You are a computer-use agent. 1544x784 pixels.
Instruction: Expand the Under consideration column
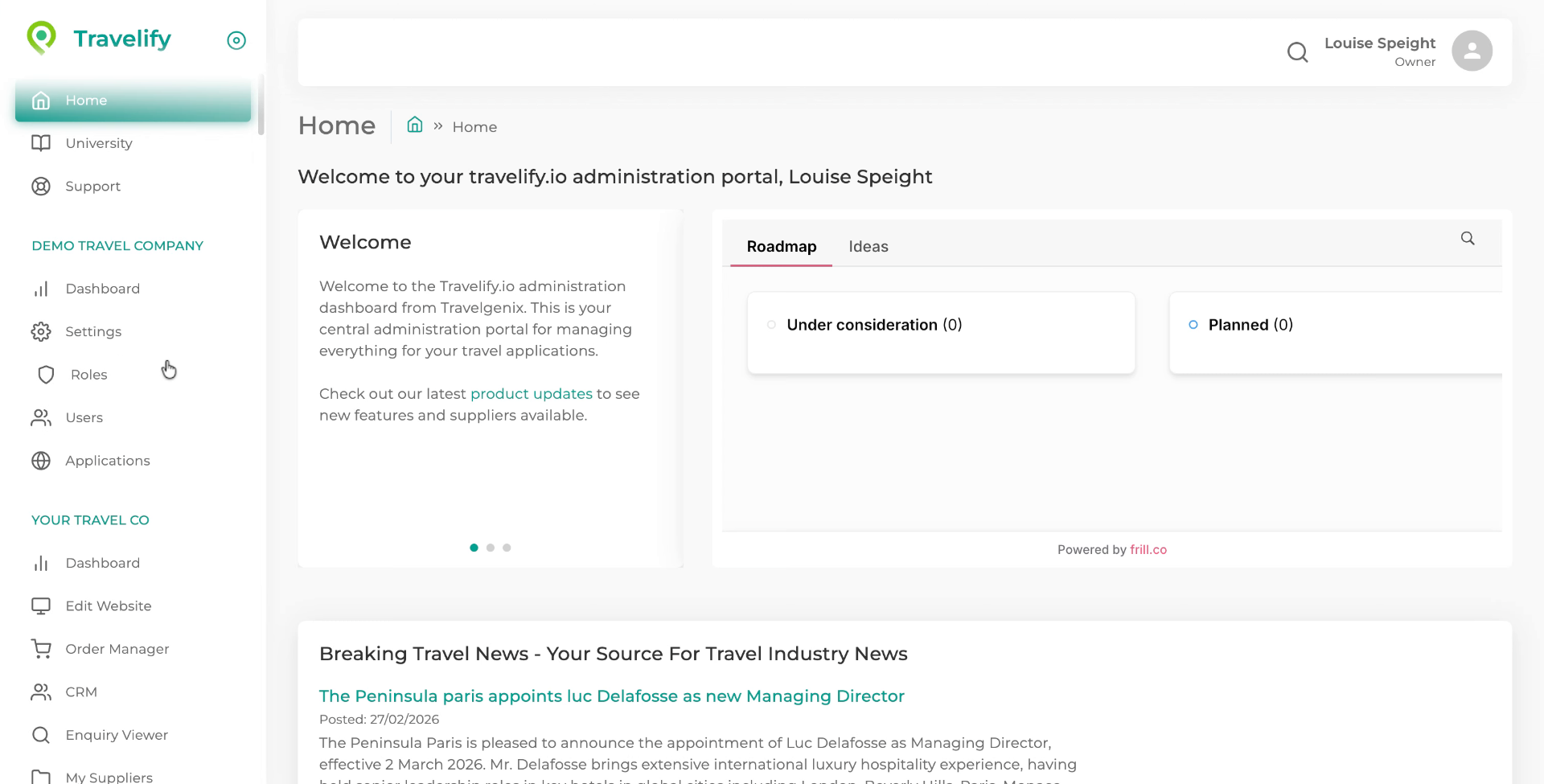(874, 325)
